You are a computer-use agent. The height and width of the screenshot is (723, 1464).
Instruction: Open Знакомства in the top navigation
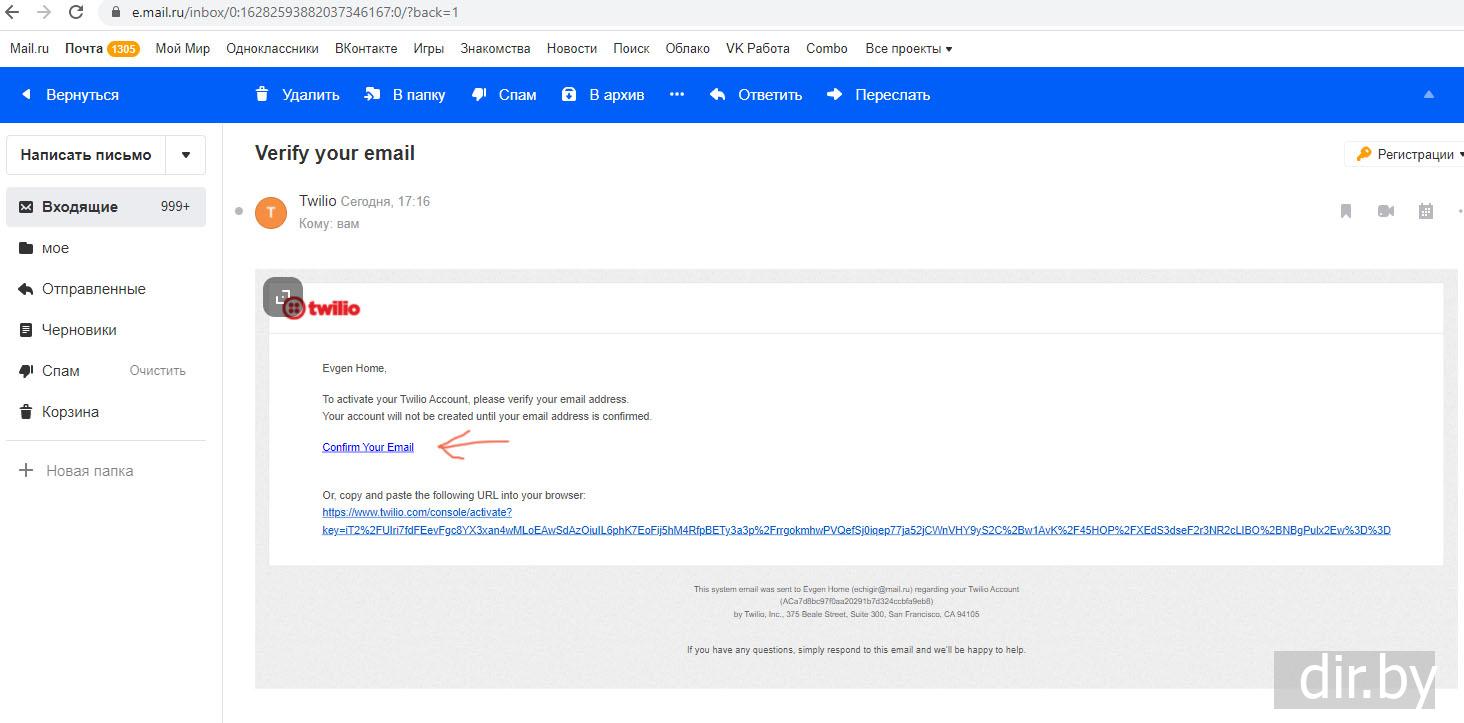[495, 48]
